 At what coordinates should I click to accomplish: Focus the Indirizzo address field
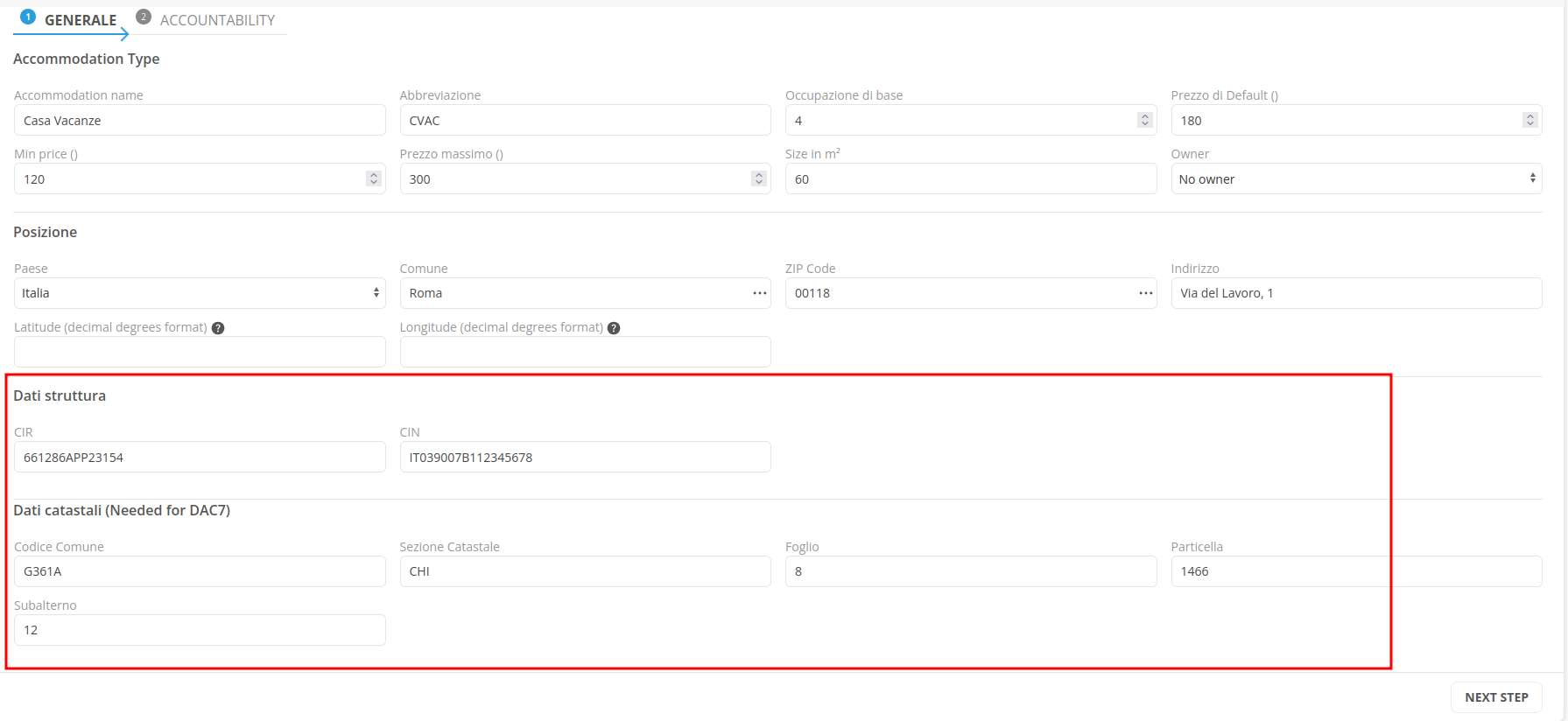click(1355, 293)
